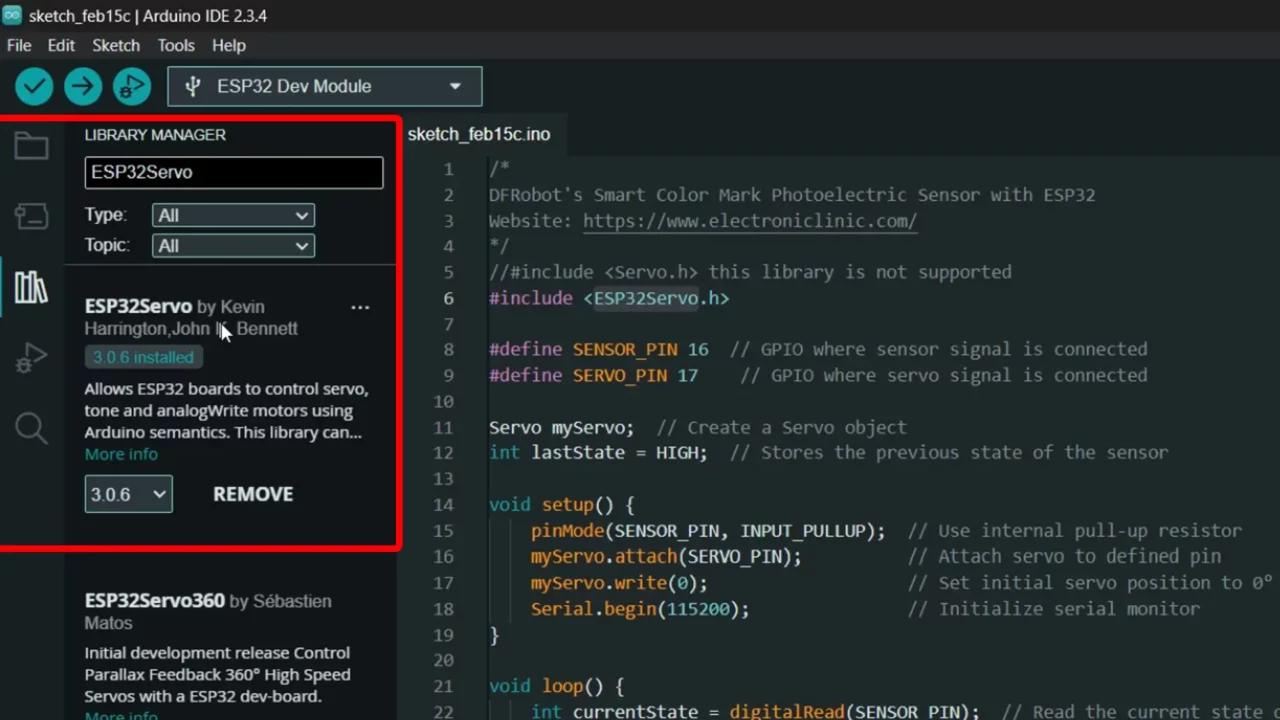Screen dimensions: 1280x720
Task: Click the Verify checkmark button
Action: point(34,86)
